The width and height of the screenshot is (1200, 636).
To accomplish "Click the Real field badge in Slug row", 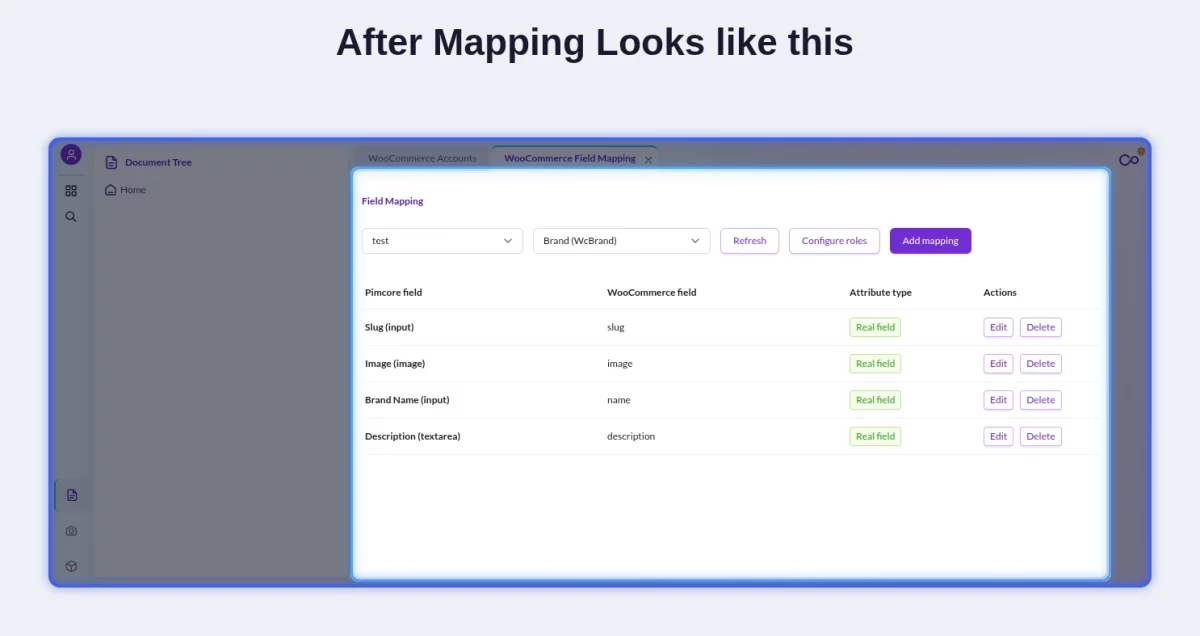I will [x=875, y=327].
